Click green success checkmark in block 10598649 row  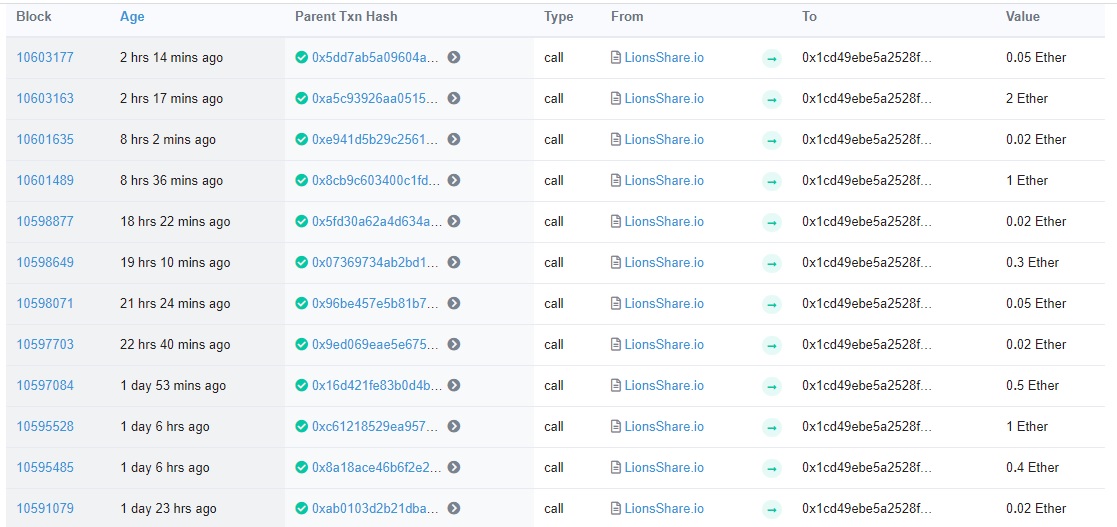pyautogui.click(x=302, y=263)
